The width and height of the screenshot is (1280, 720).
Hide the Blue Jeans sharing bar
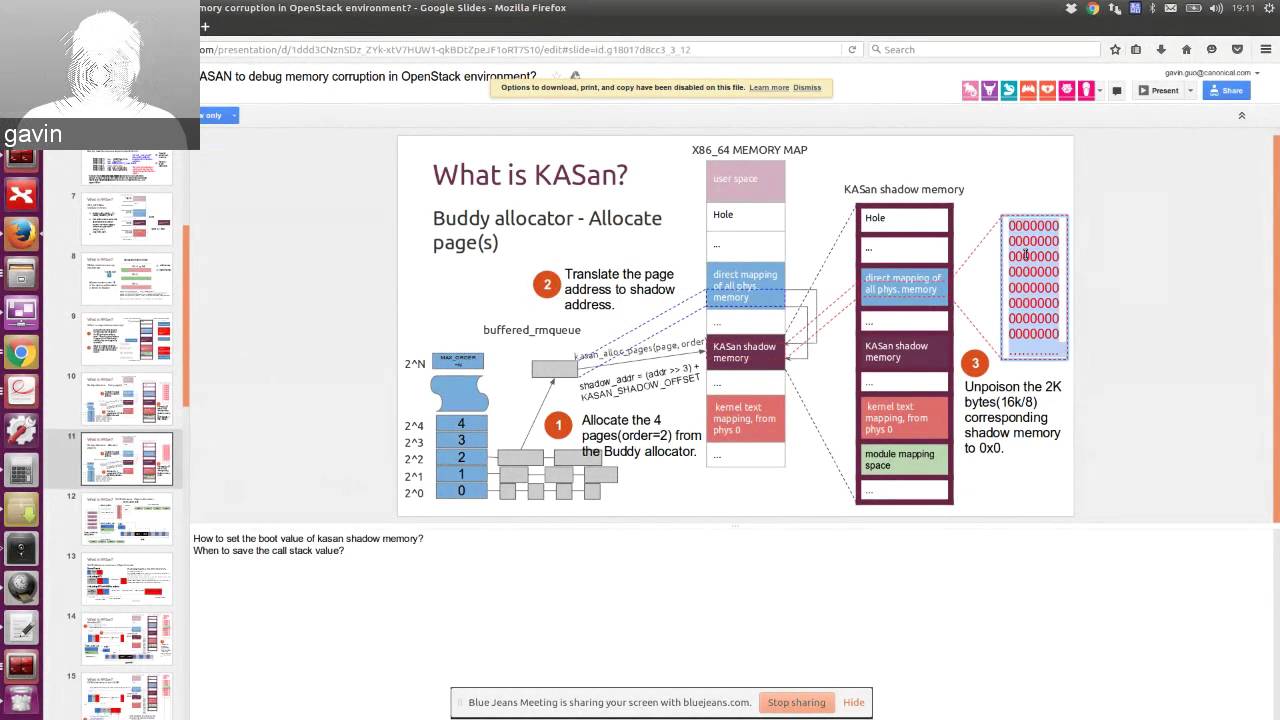(x=853, y=702)
